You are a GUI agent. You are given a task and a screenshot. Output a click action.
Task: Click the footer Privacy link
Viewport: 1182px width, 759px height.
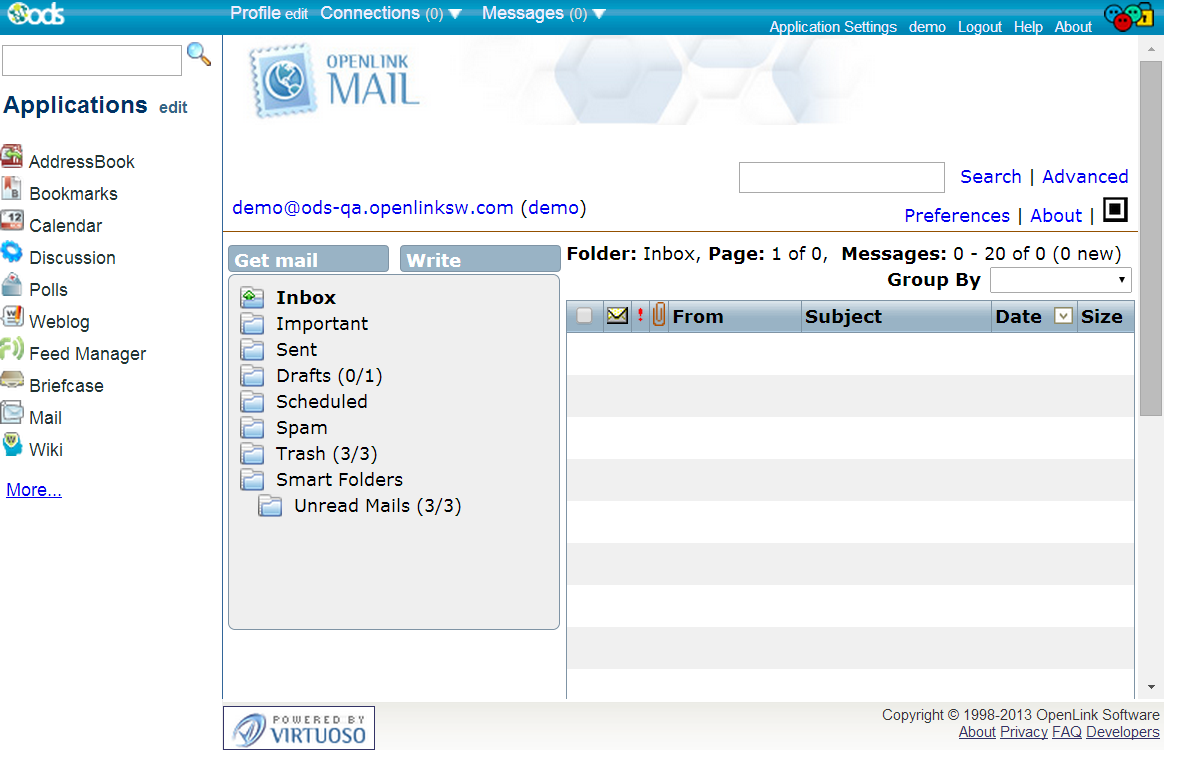pos(1024,732)
